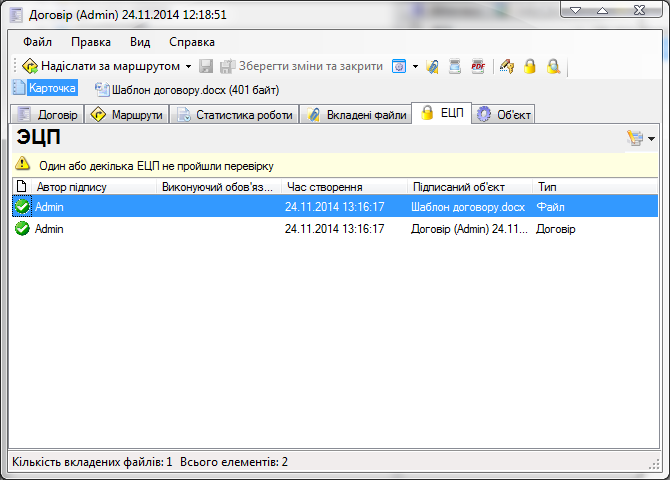670x480 pixels.
Task: Click the blue window settings toolbar icon
Action: (x=399, y=66)
